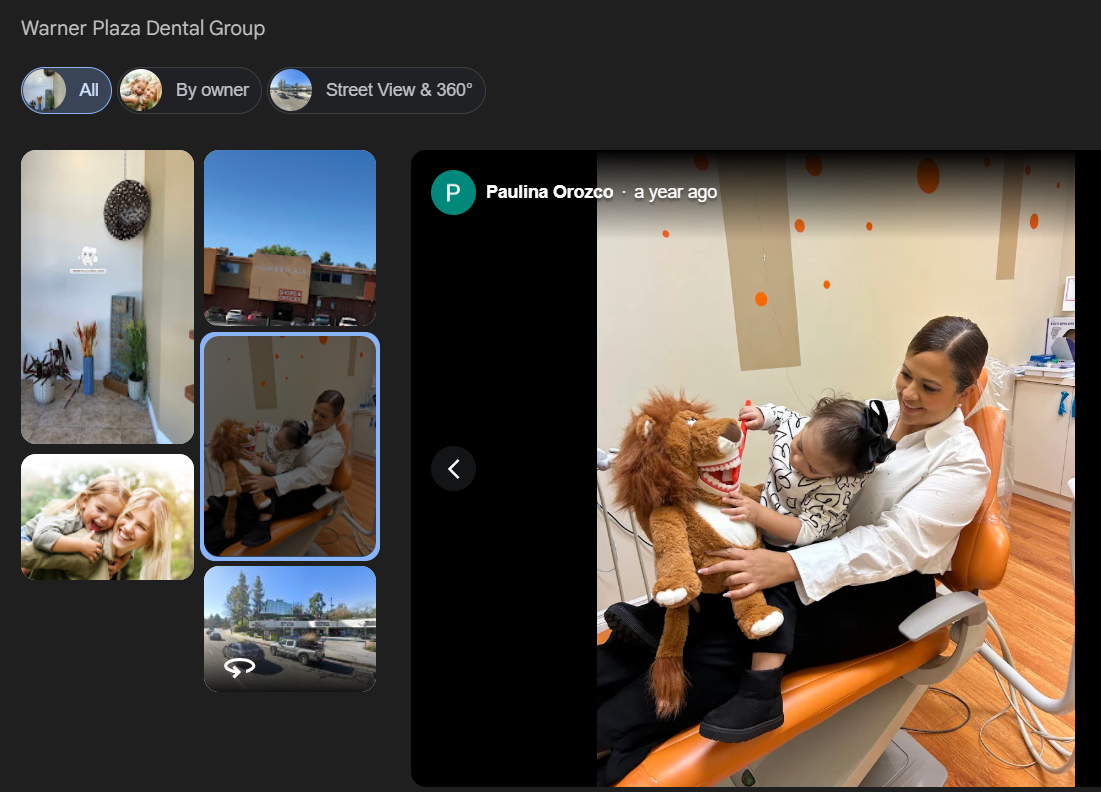1101x792 pixels.
Task: Go to the previous photo with the left arrow
Action: [x=454, y=468]
